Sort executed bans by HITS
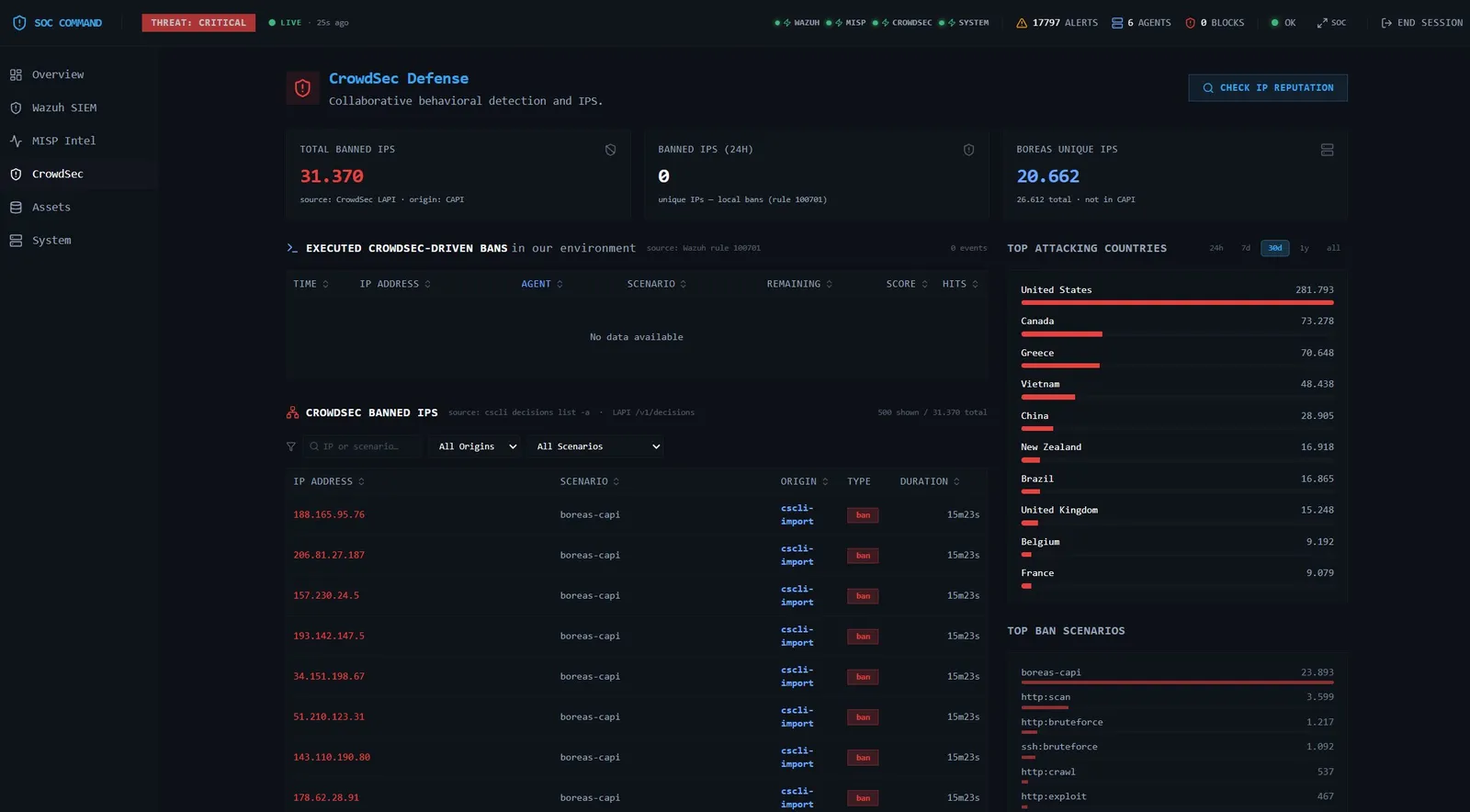This screenshot has height=812, width=1470. coord(960,285)
